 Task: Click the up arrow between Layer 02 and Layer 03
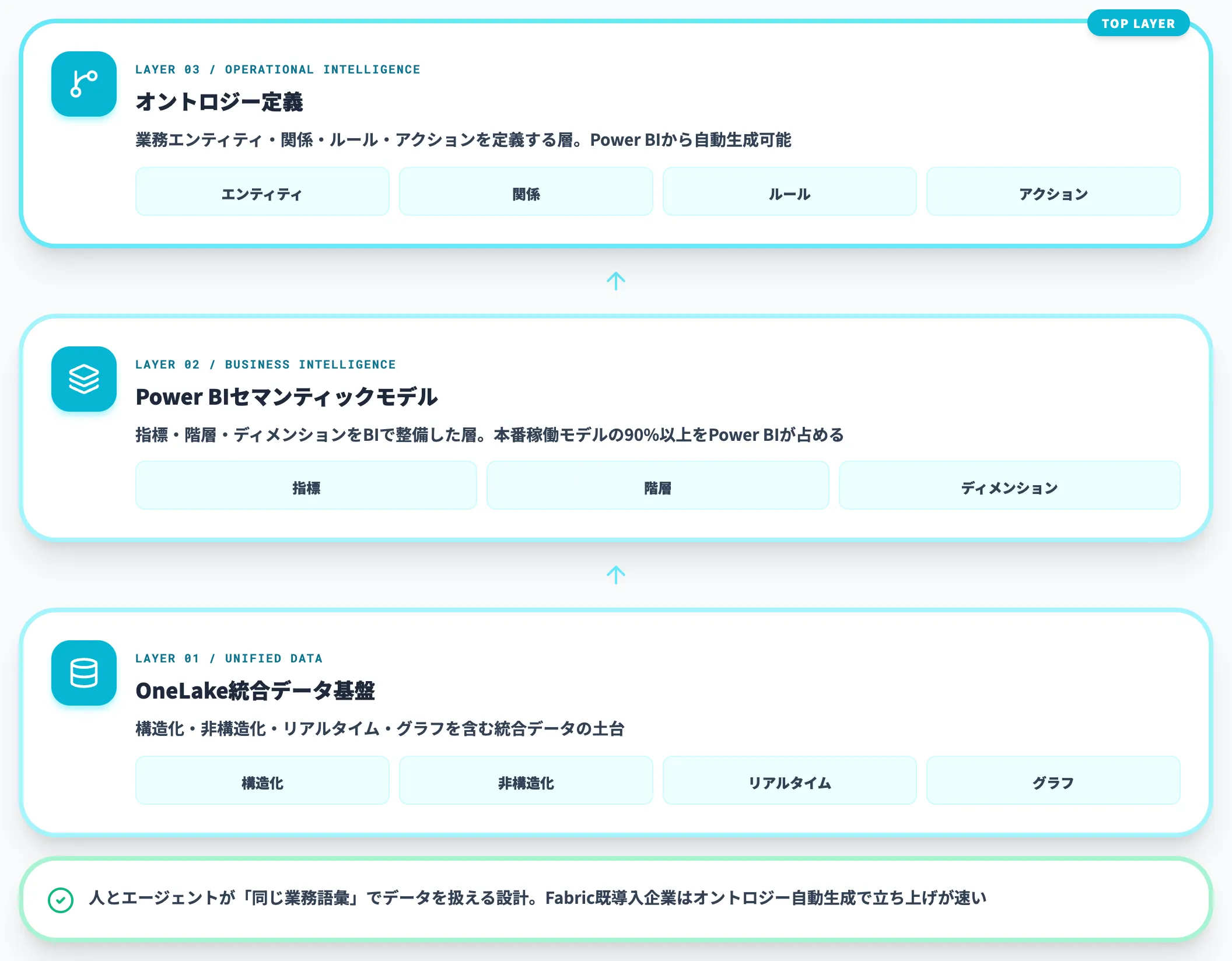(616, 281)
